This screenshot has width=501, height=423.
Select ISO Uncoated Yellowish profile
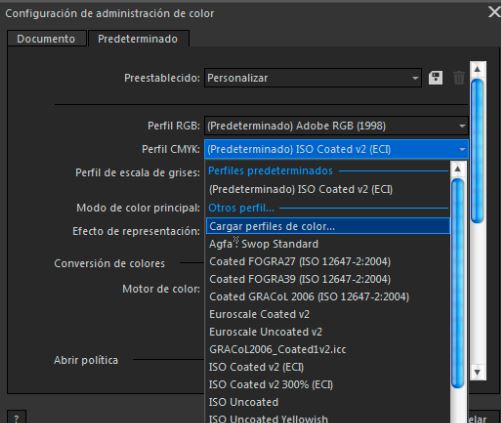[x=328, y=418]
